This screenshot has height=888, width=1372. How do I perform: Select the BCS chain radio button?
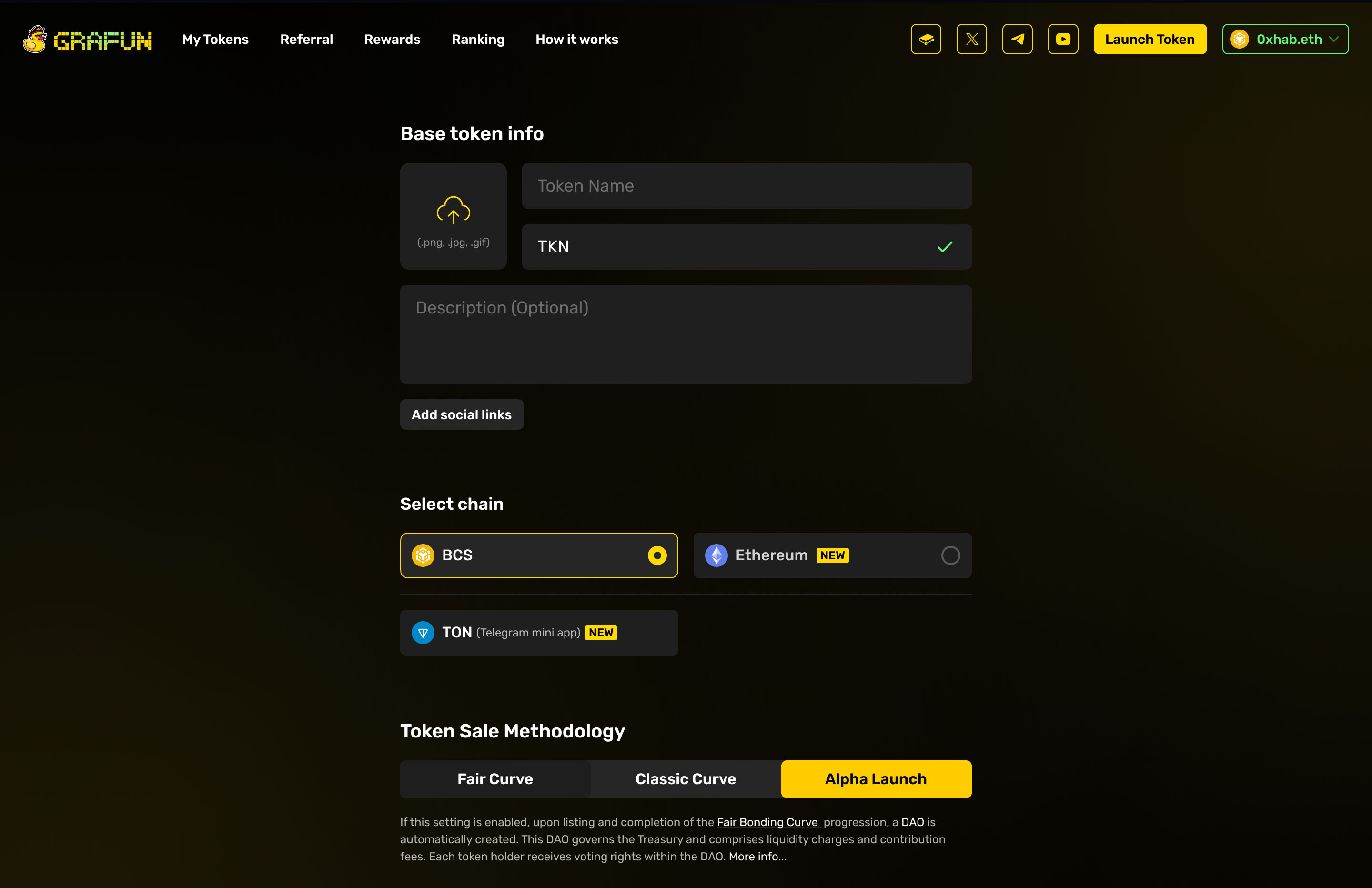pyautogui.click(x=656, y=555)
